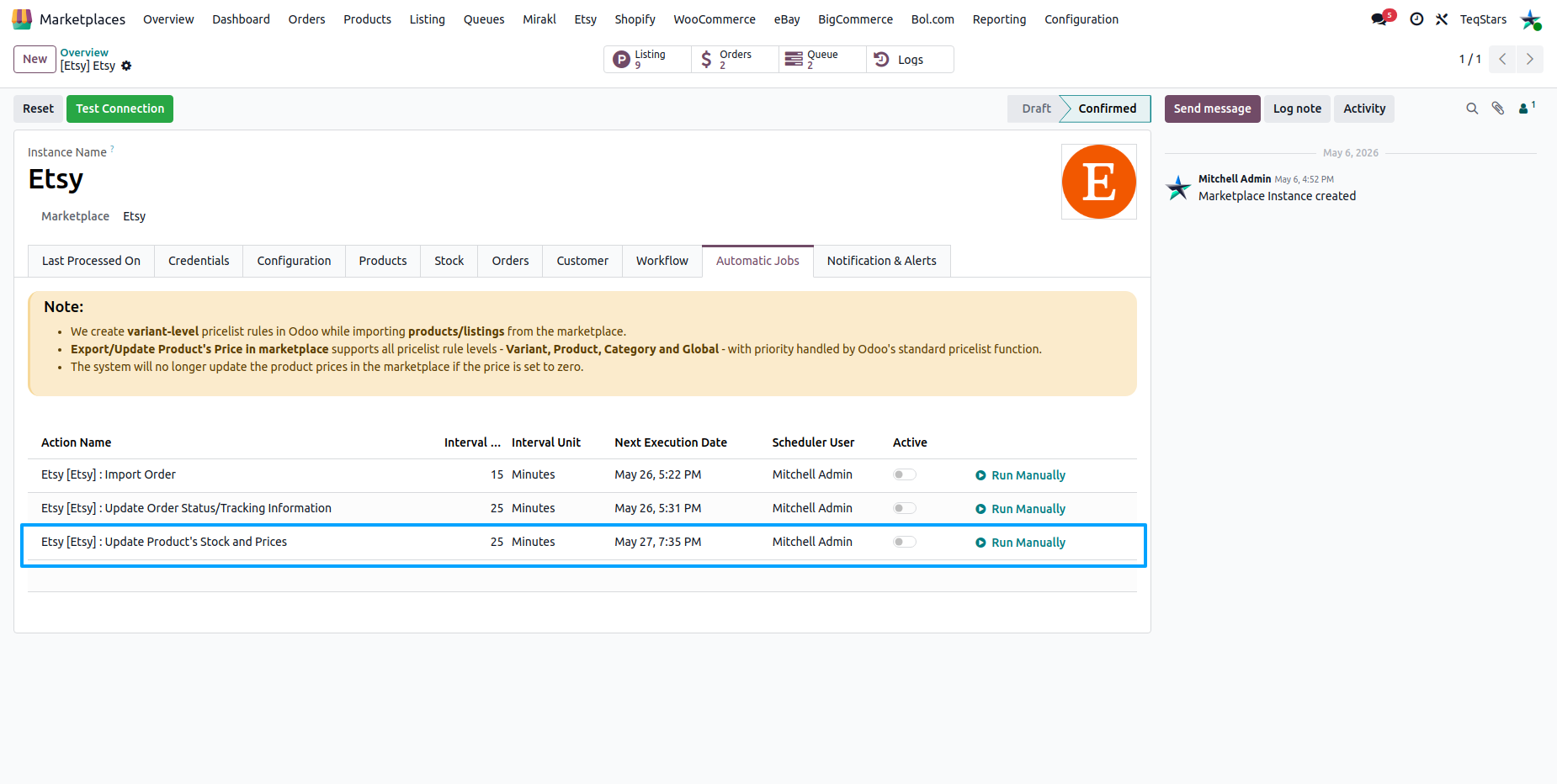Screen dimensions: 1557x784
Task: Open the Logs history smart button
Action: tap(910, 59)
